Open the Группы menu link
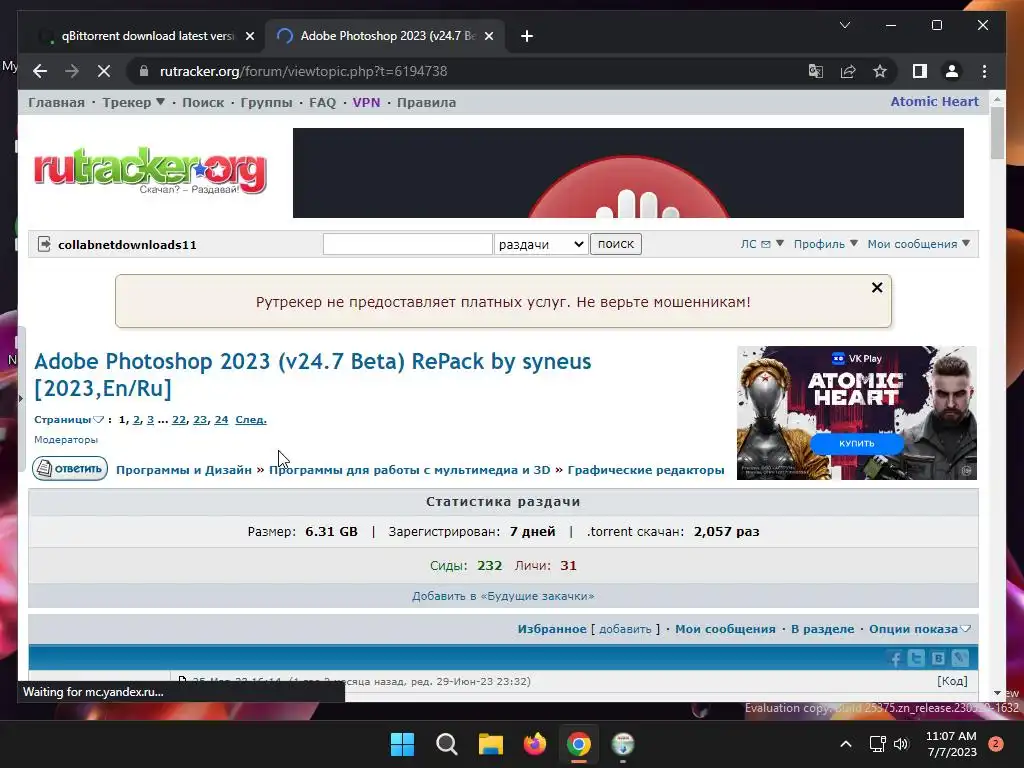The image size is (1024, 768). point(266,103)
